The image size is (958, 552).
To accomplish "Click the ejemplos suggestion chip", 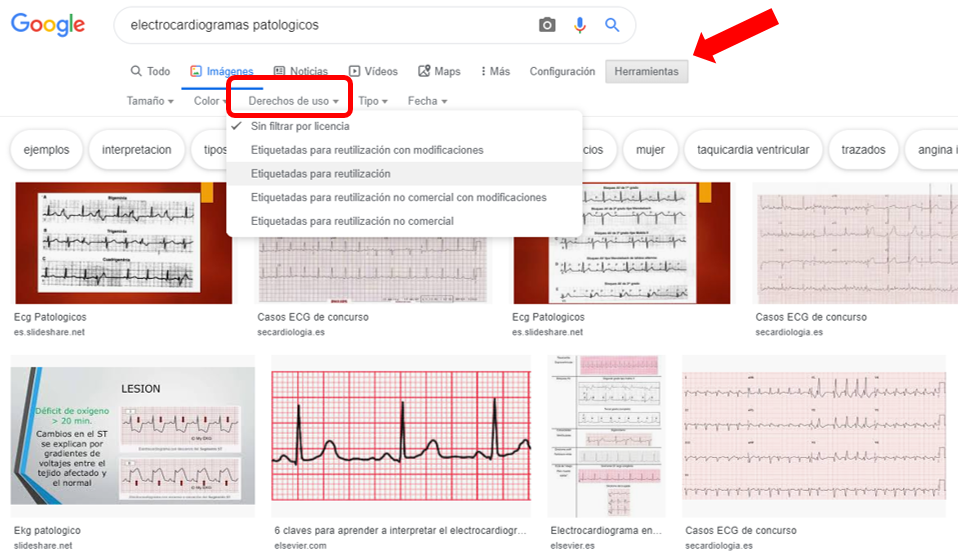I will coord(46,150).
